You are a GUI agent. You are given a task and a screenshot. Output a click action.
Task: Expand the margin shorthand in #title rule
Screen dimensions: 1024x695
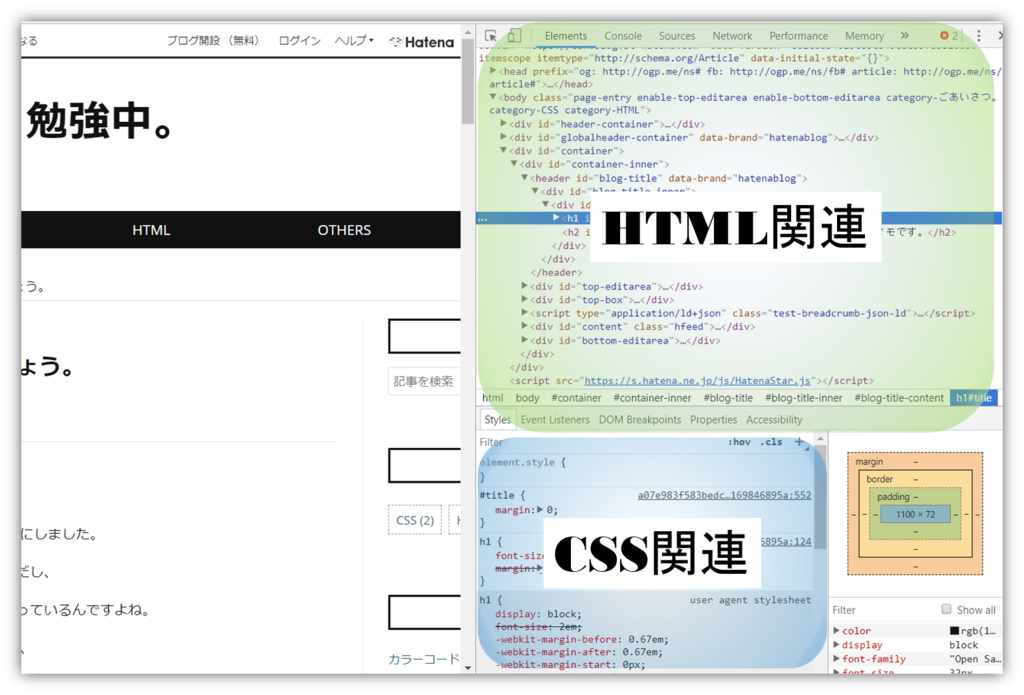click(540, 509)
